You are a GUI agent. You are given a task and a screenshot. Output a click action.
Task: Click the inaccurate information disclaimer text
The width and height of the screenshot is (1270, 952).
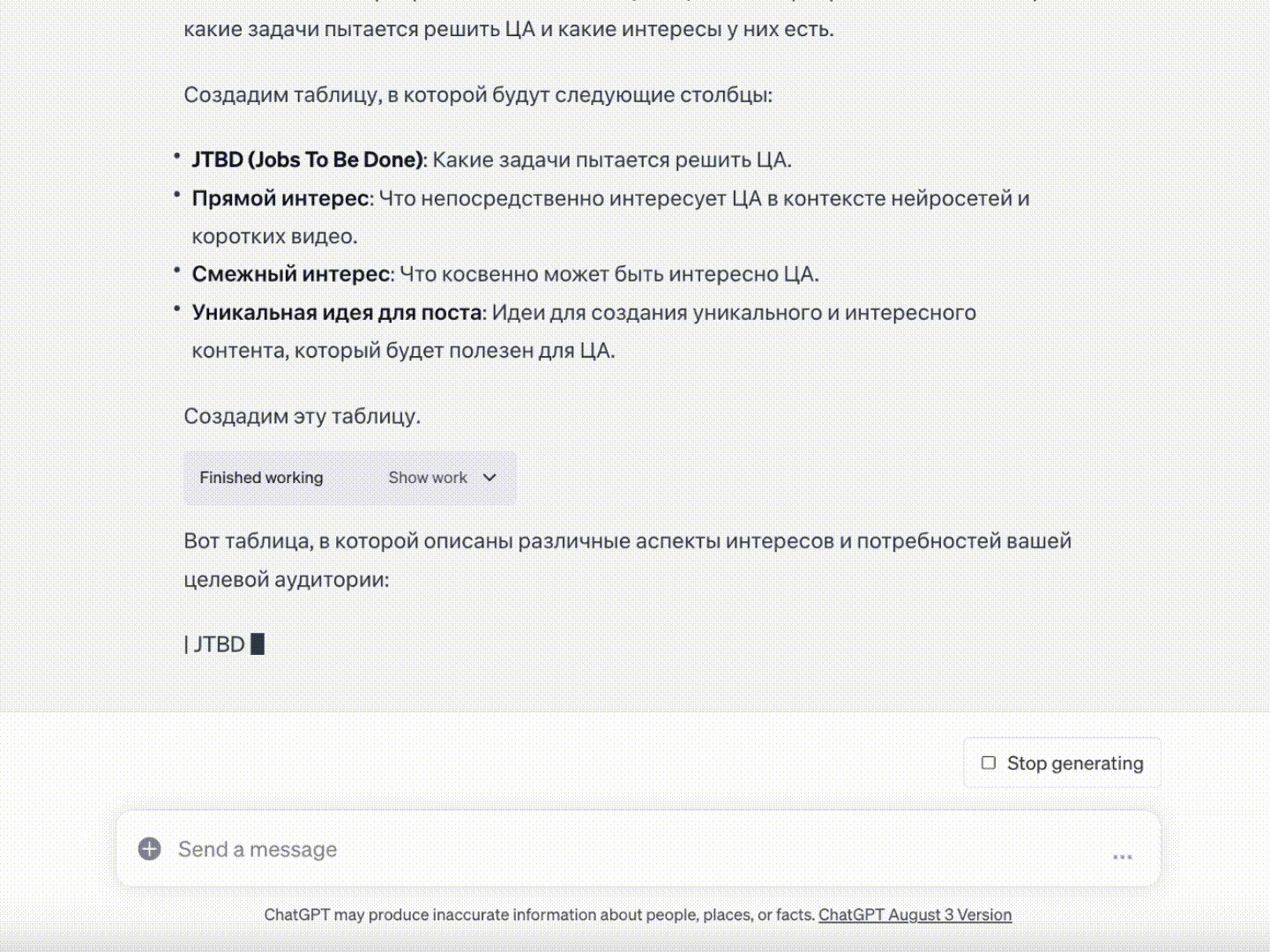click(539, 915)
